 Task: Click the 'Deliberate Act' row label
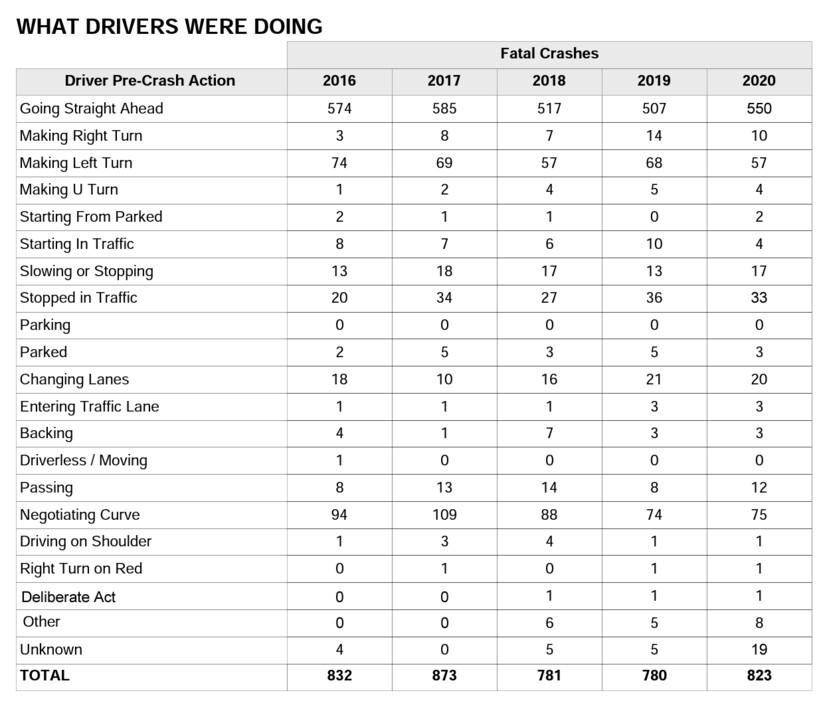click(x=69, y=597)
